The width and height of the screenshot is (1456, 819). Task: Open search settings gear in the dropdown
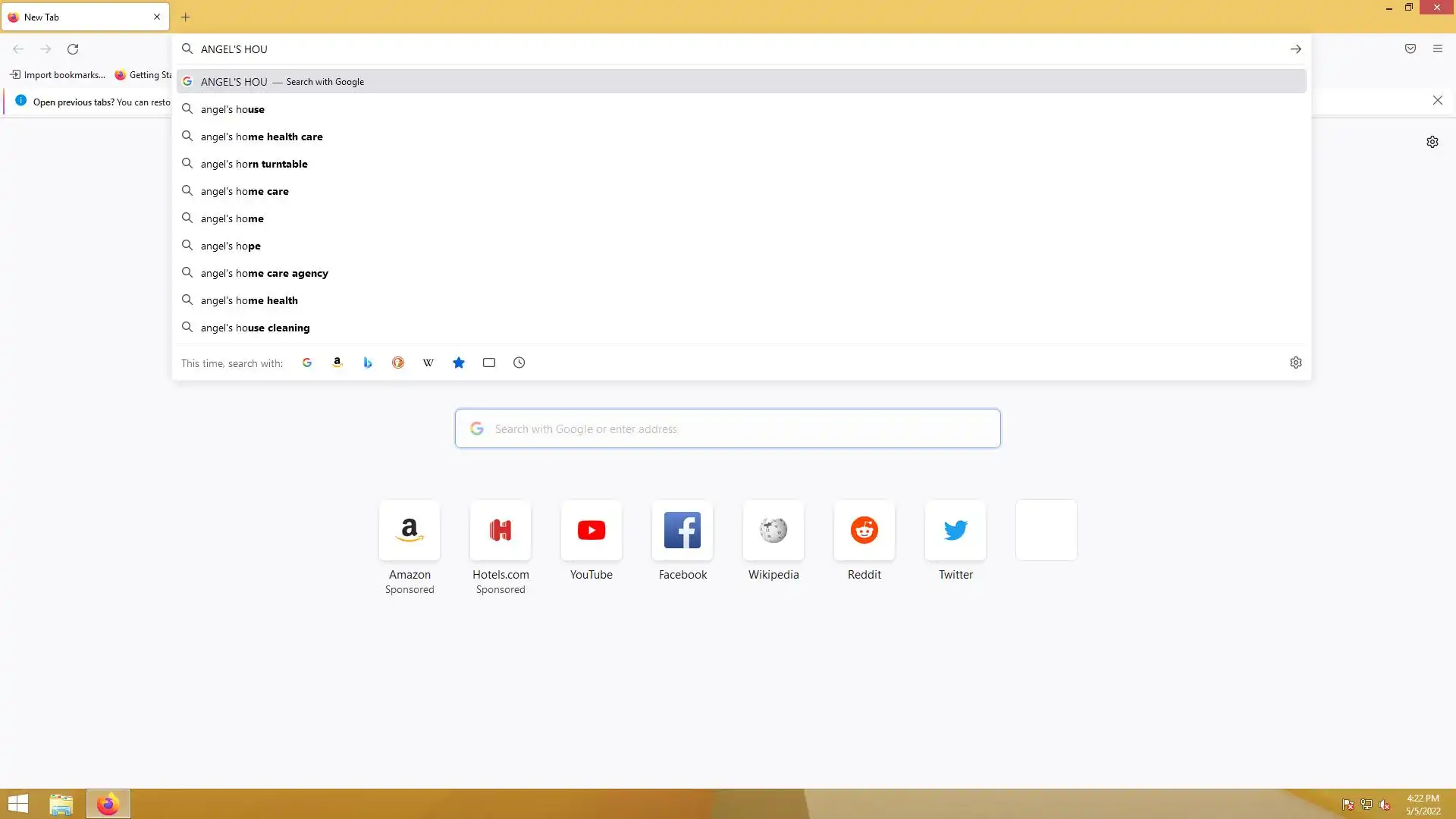[x=1296, y=362]
